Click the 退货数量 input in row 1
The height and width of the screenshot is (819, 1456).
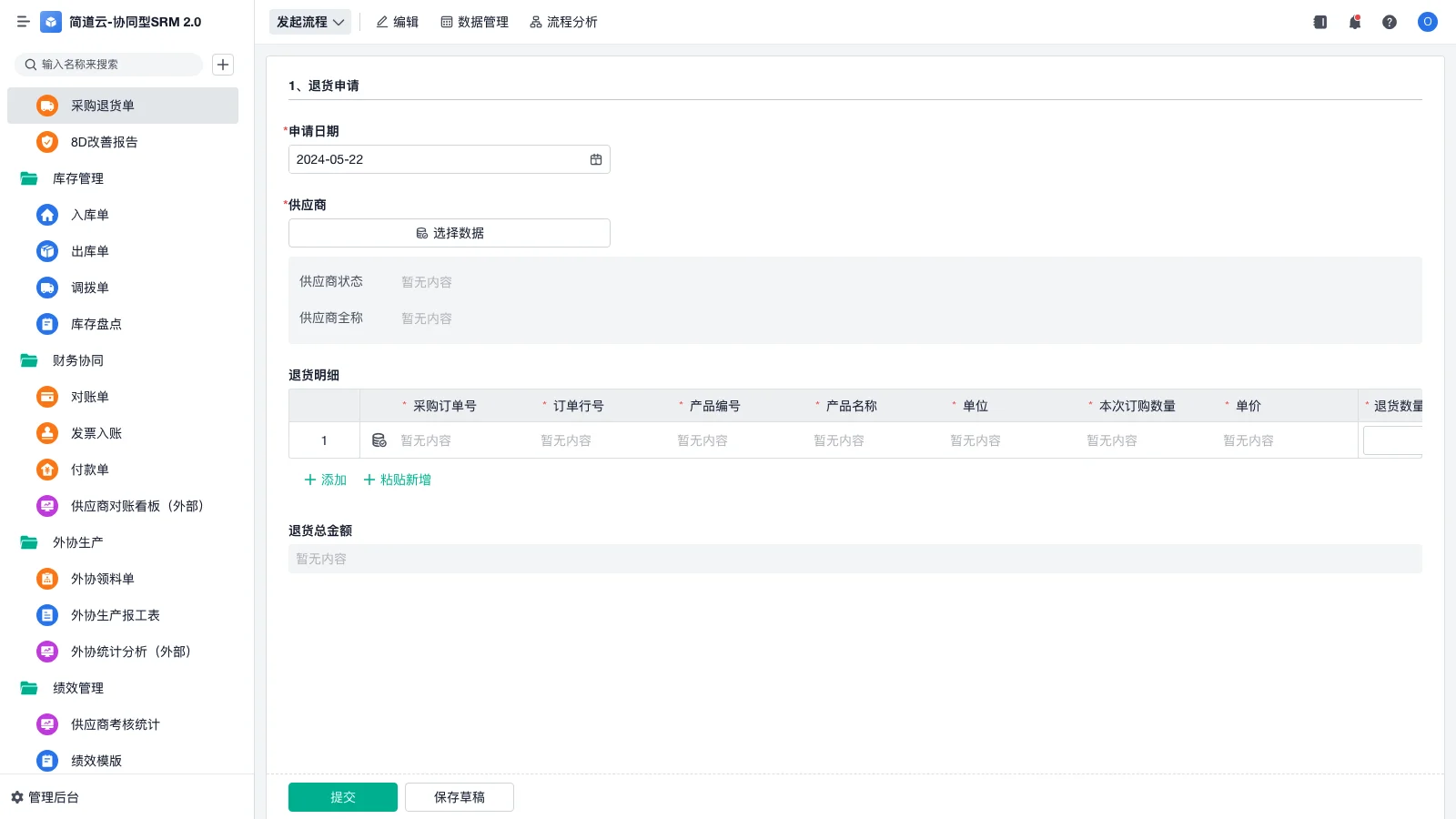click(1392, 440)
